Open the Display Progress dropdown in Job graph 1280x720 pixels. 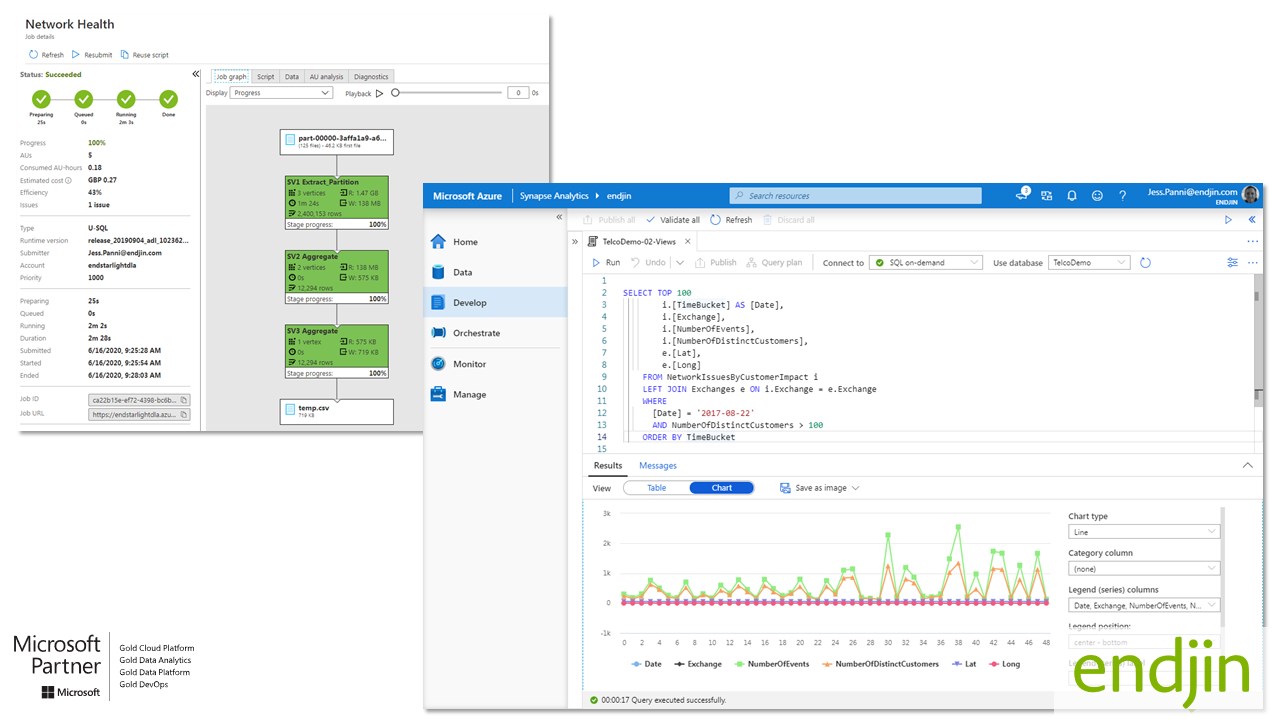tap(281, 93)
